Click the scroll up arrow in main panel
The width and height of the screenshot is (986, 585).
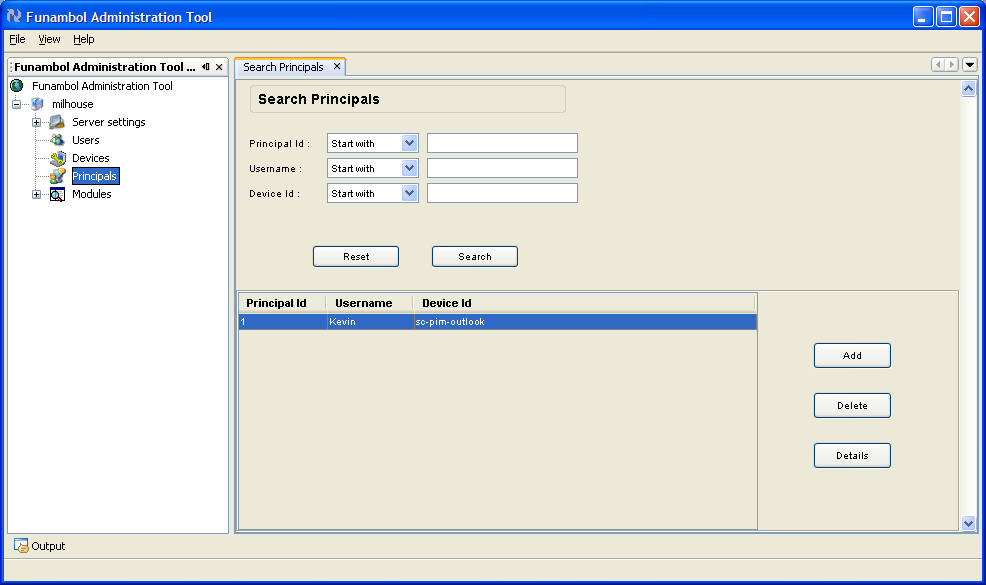(x=968, y=89)
